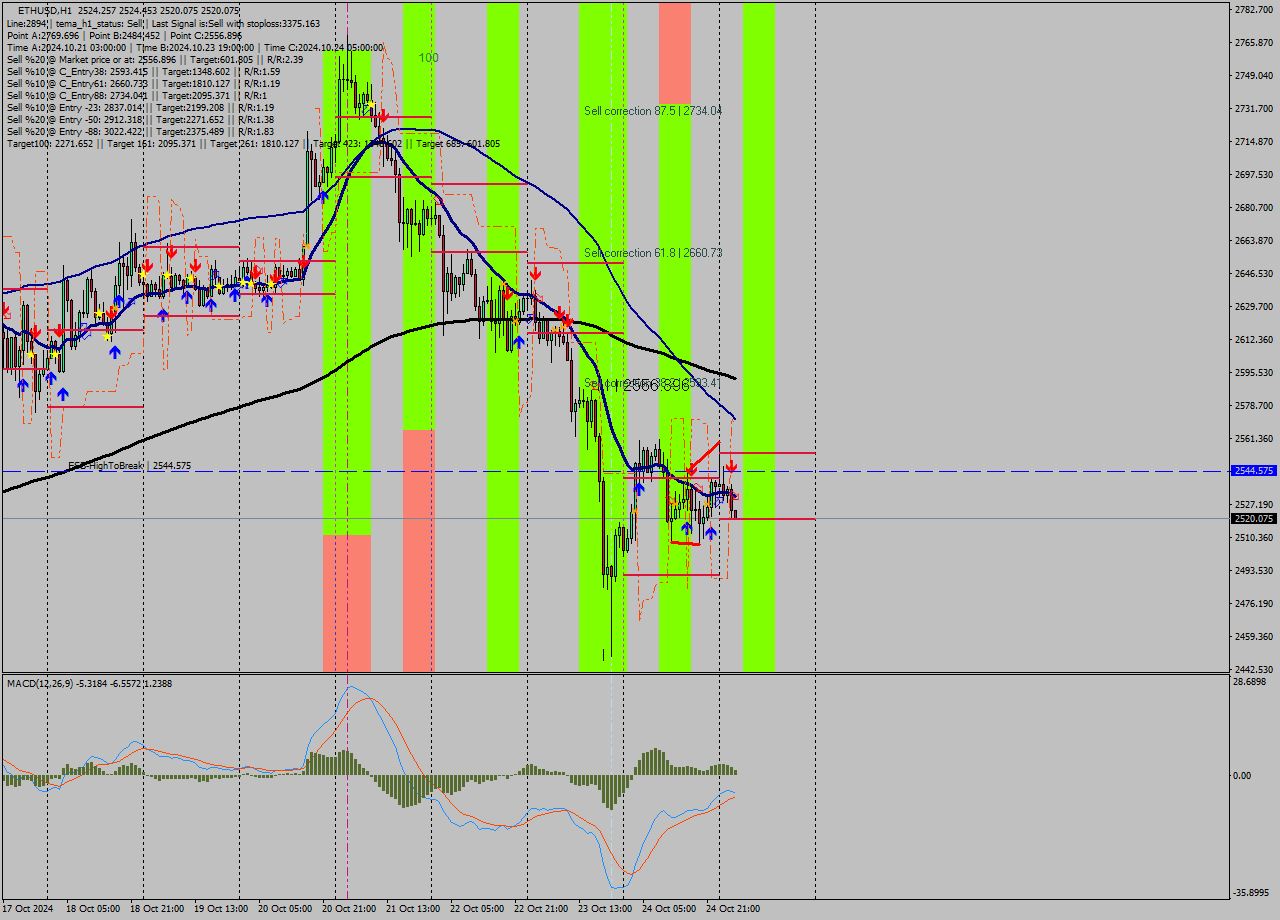Click the 2520.075 current price tag
This screenshot has width=1280, height=920.
click(x=1254, y=518)
